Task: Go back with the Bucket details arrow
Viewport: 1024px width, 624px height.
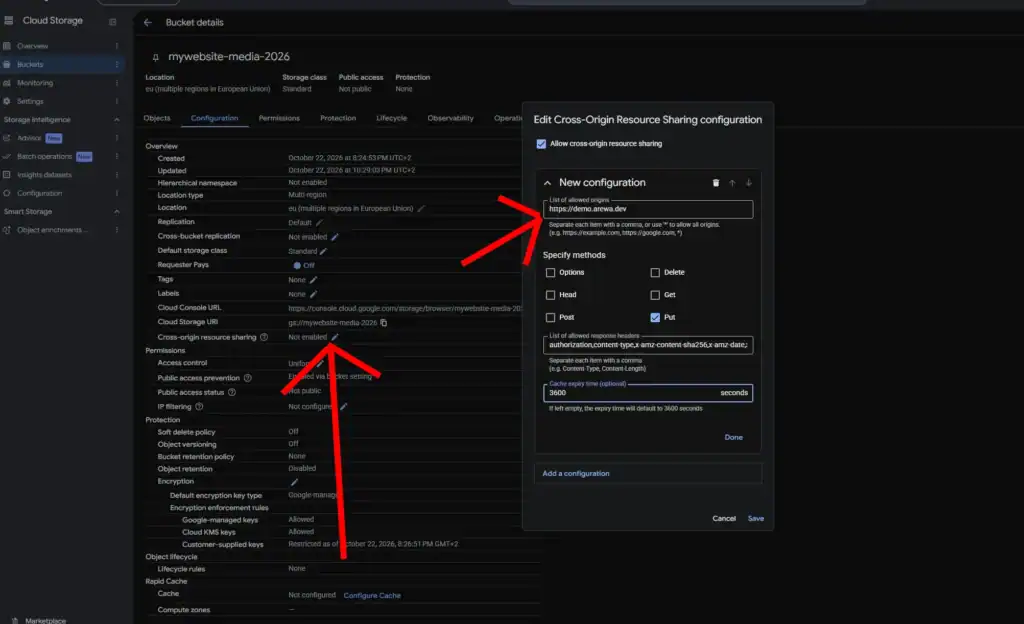Action: tap(148, 22)
